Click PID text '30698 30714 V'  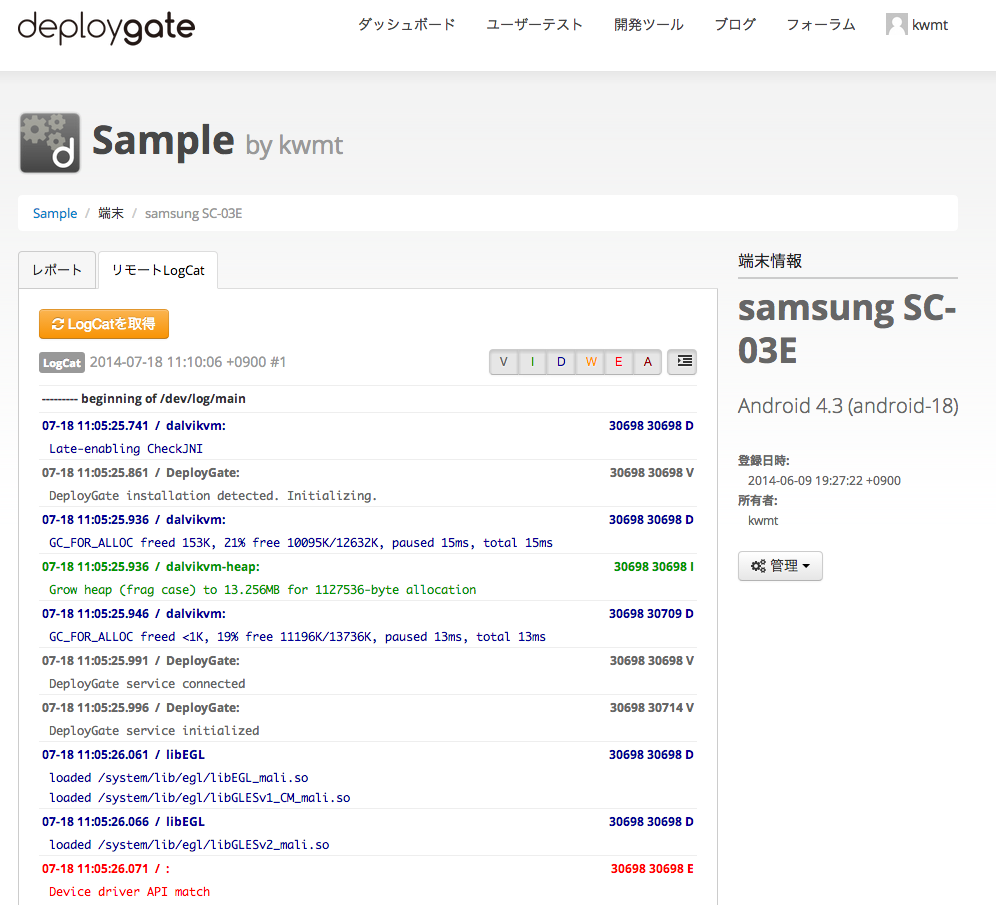(652, 707)
